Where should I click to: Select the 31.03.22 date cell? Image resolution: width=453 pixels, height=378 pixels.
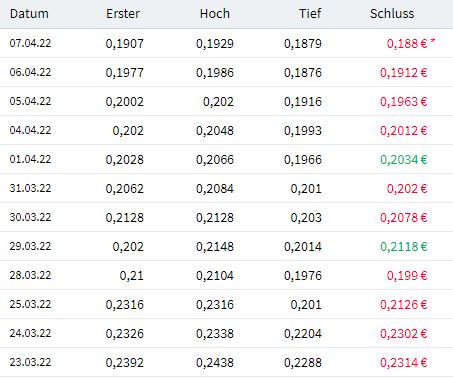[x=30, y=188]
